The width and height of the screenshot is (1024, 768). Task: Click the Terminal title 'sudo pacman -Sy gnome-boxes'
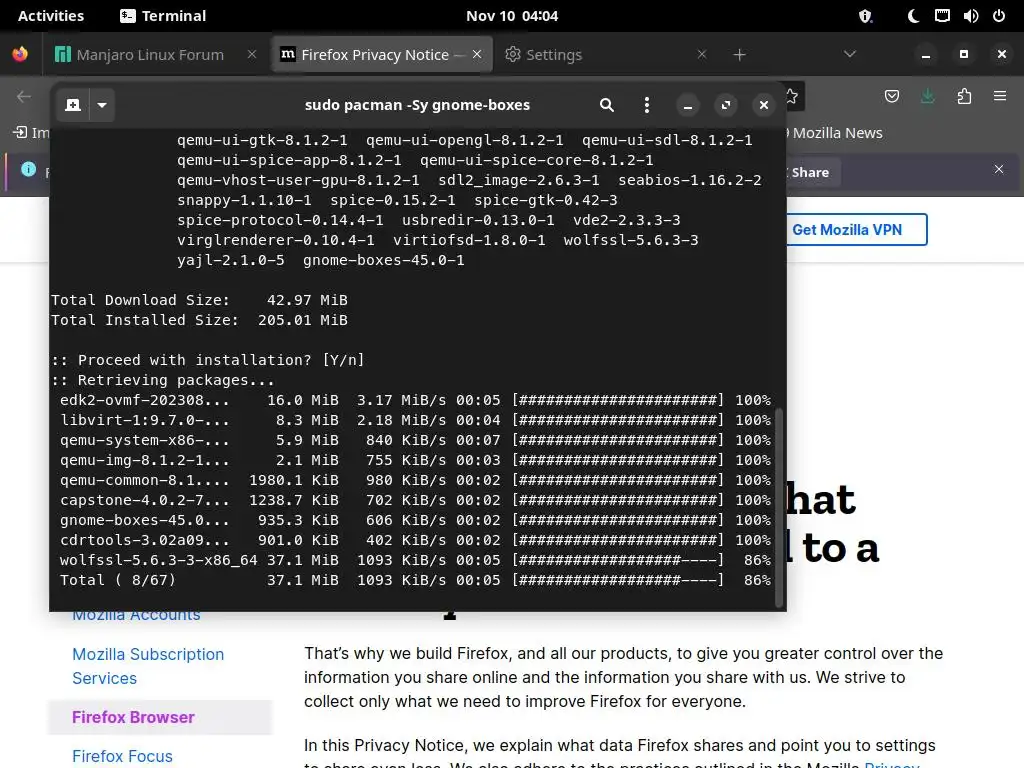click(x=417, y=105)
